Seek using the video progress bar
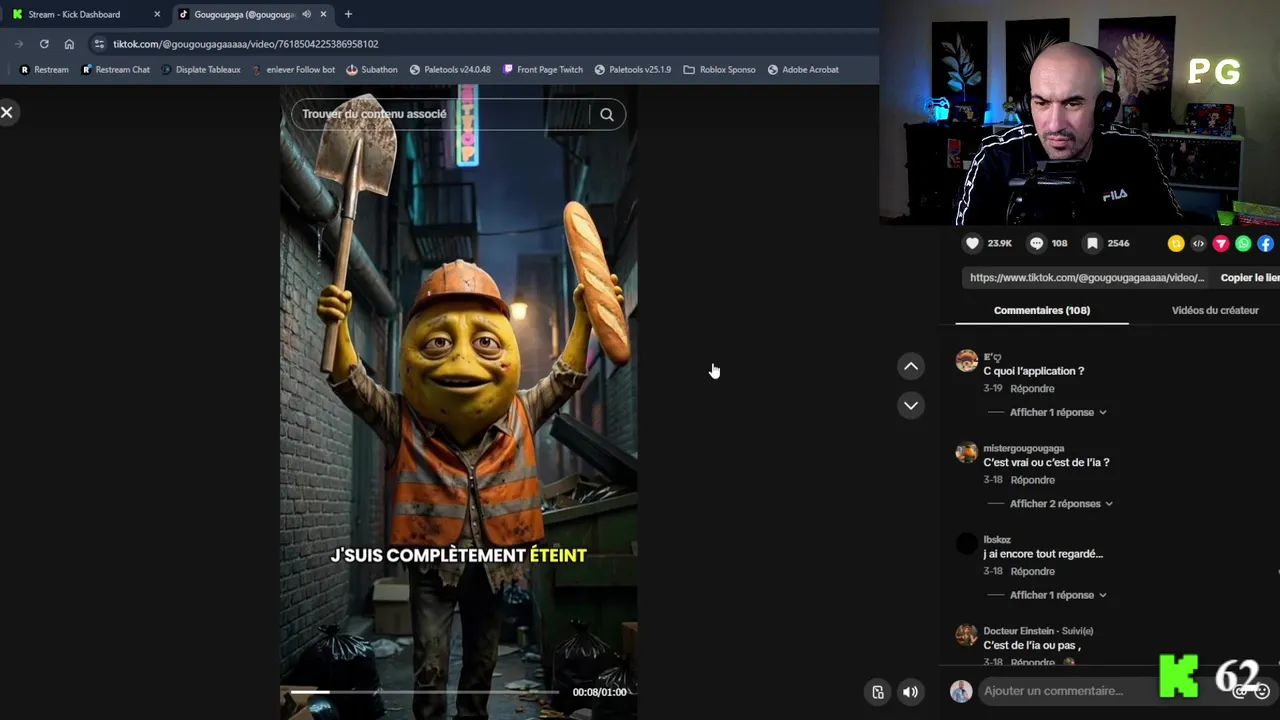1280x720 pixels. pyautogui.click(x=425, y=692)
